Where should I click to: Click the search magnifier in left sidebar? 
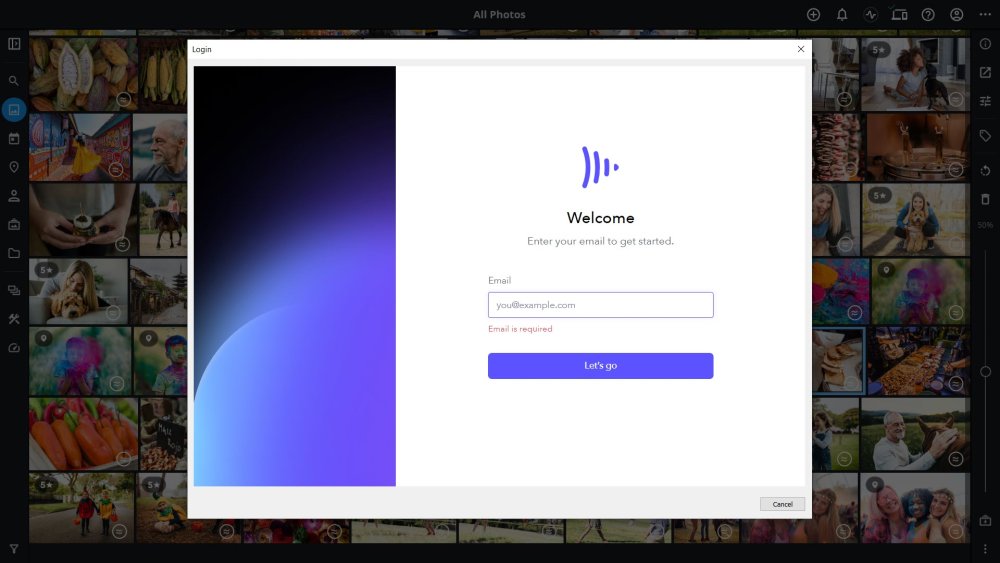14,81
